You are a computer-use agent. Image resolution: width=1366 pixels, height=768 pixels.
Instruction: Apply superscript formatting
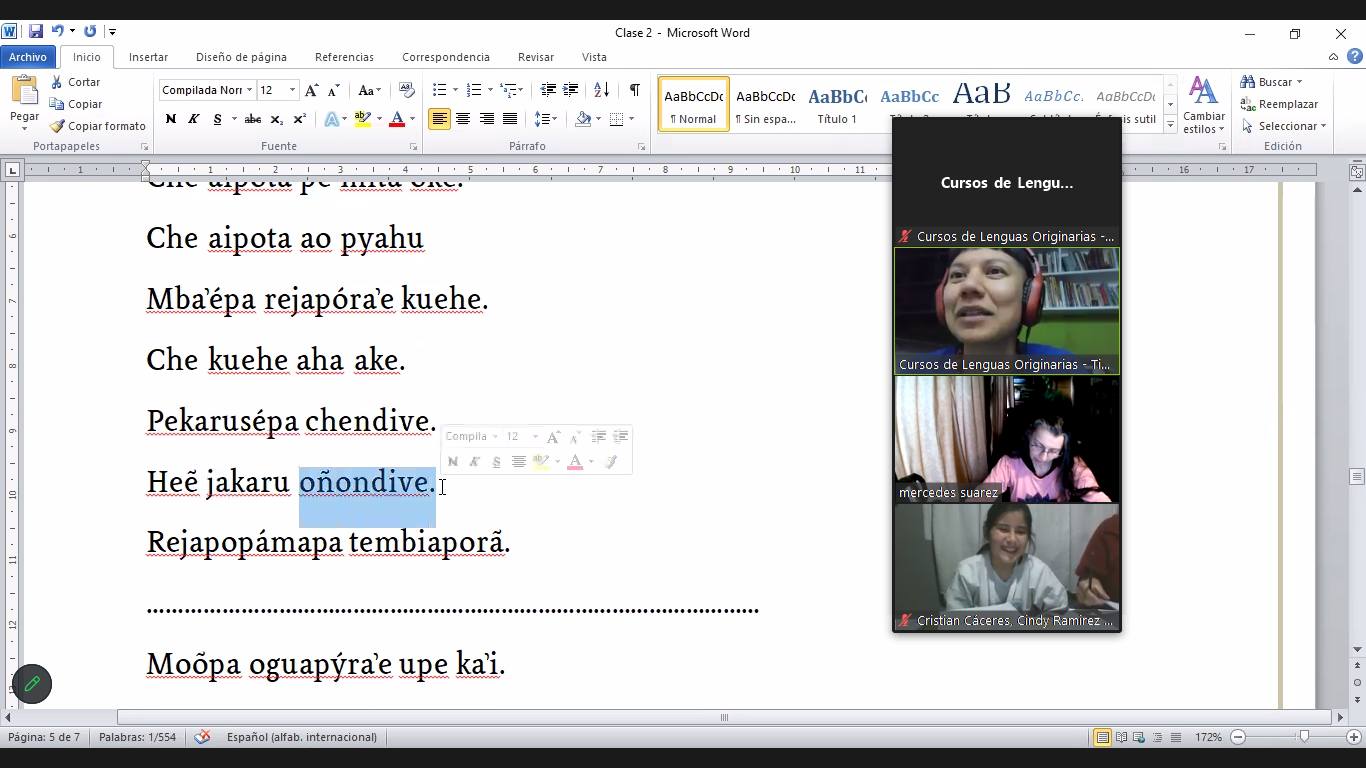coord(299,119)
